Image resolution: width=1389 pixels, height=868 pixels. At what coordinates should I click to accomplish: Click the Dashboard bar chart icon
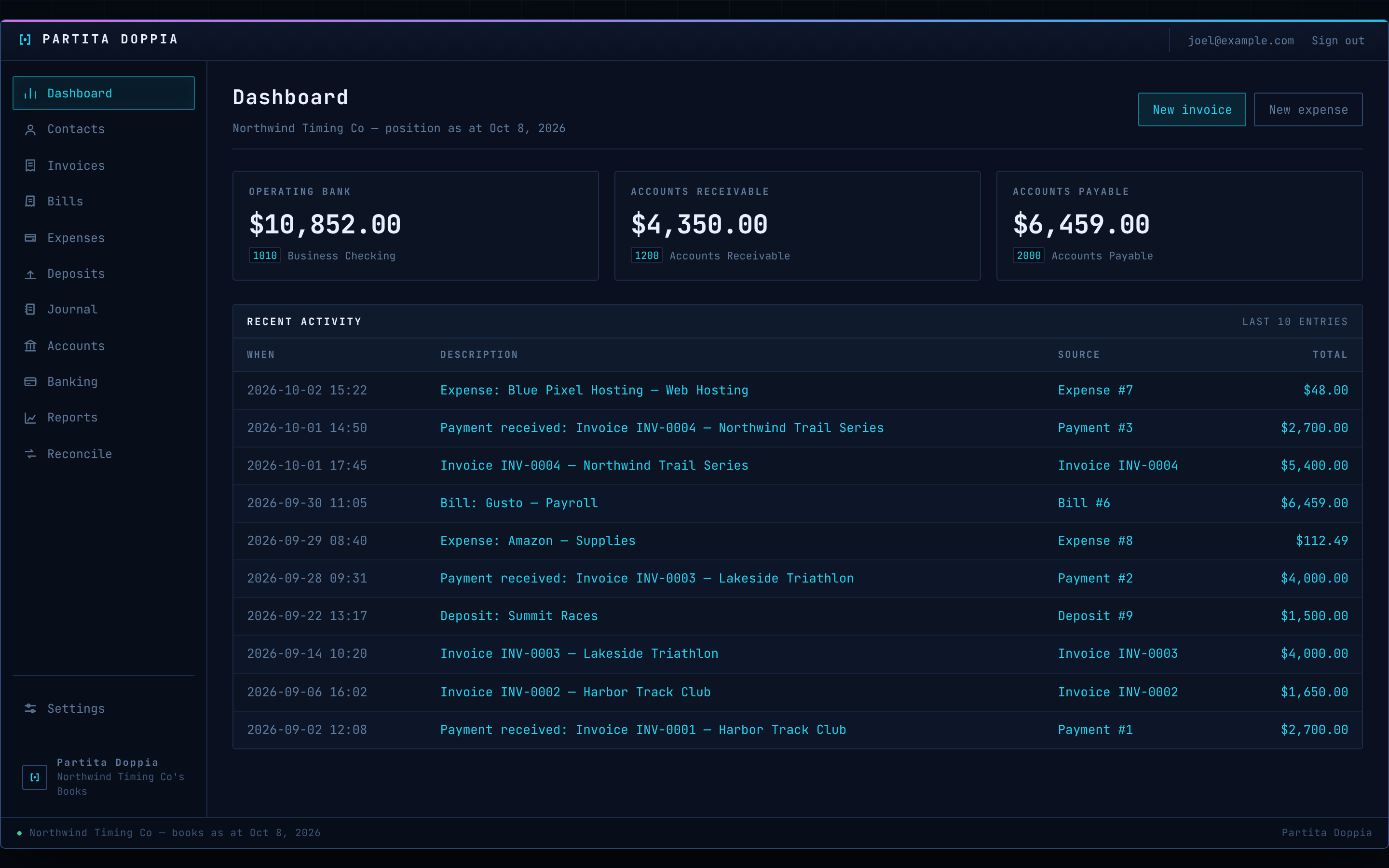click(x=30, y=94)
